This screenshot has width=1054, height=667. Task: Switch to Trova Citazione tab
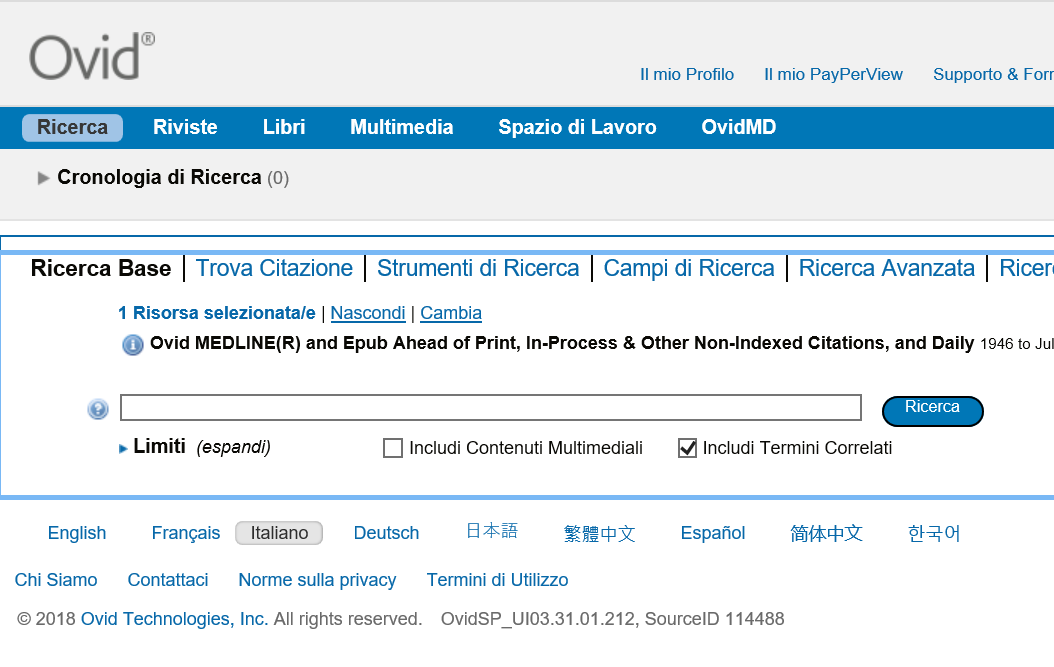274,268
